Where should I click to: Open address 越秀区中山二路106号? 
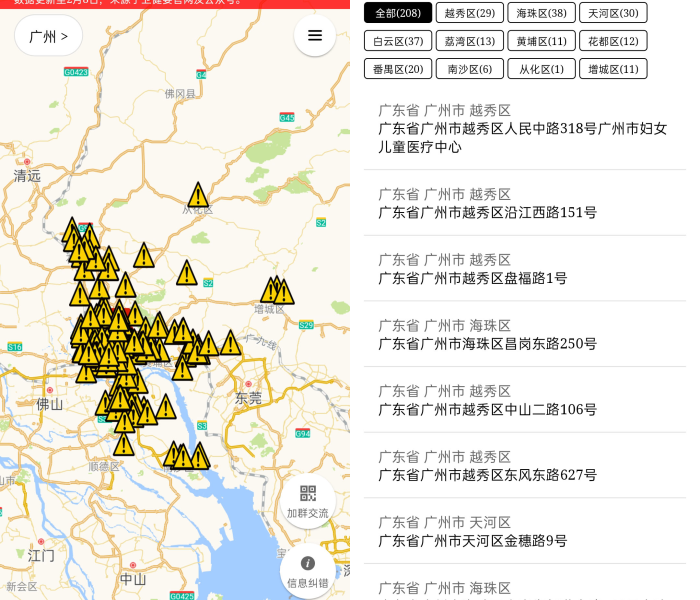coord(525,400)
